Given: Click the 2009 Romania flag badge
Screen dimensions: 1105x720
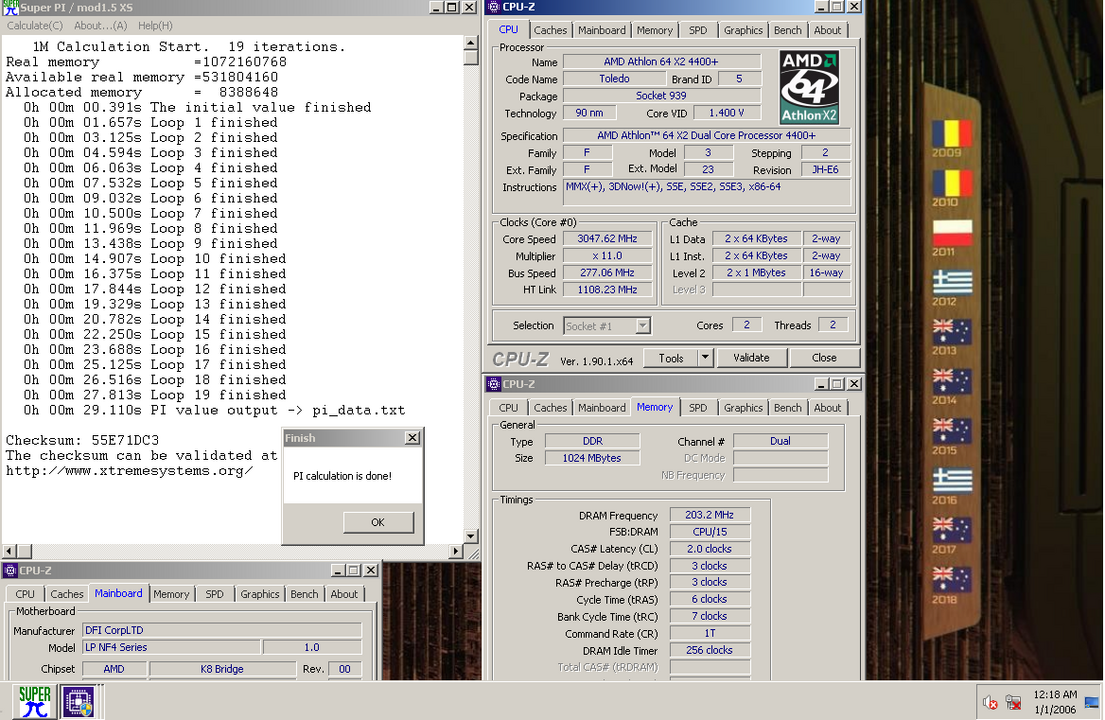Looking at the screenshot, I should tap(952, 134).
